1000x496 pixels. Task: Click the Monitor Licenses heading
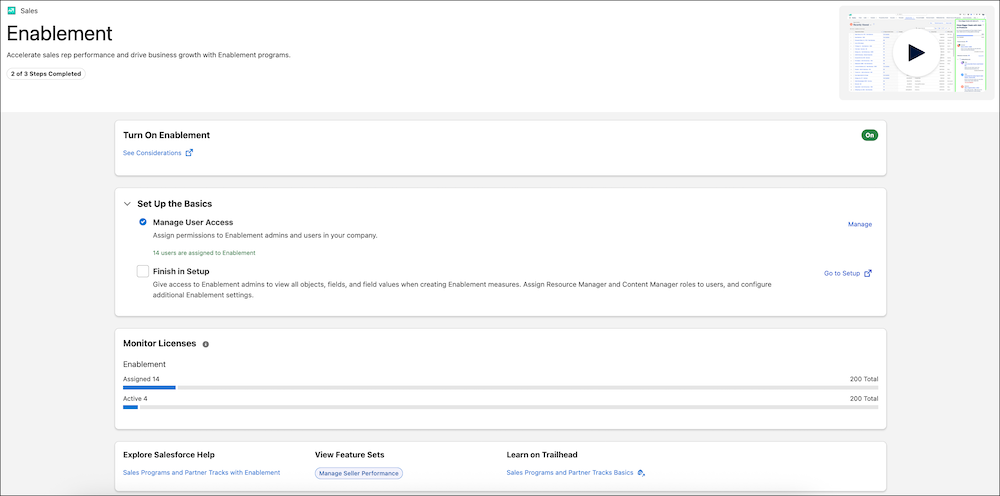159,344
